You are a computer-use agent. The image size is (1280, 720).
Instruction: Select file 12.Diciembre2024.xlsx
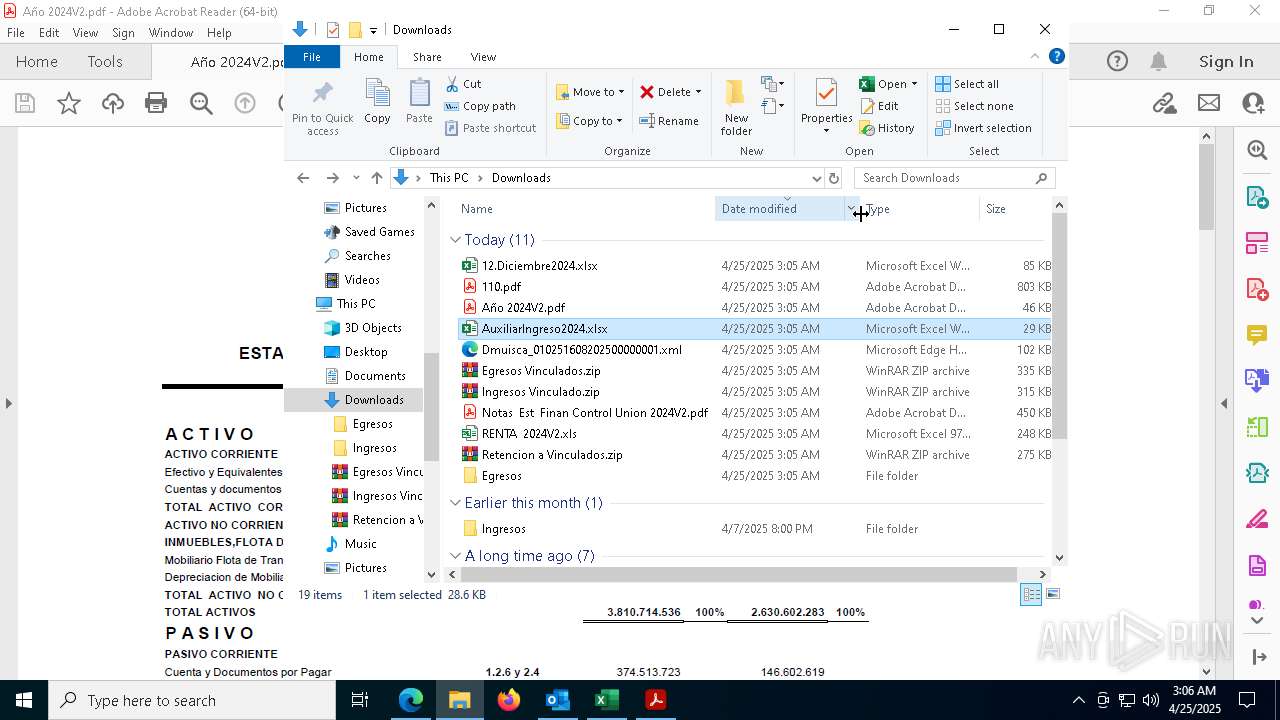click(x=539, y=266)
